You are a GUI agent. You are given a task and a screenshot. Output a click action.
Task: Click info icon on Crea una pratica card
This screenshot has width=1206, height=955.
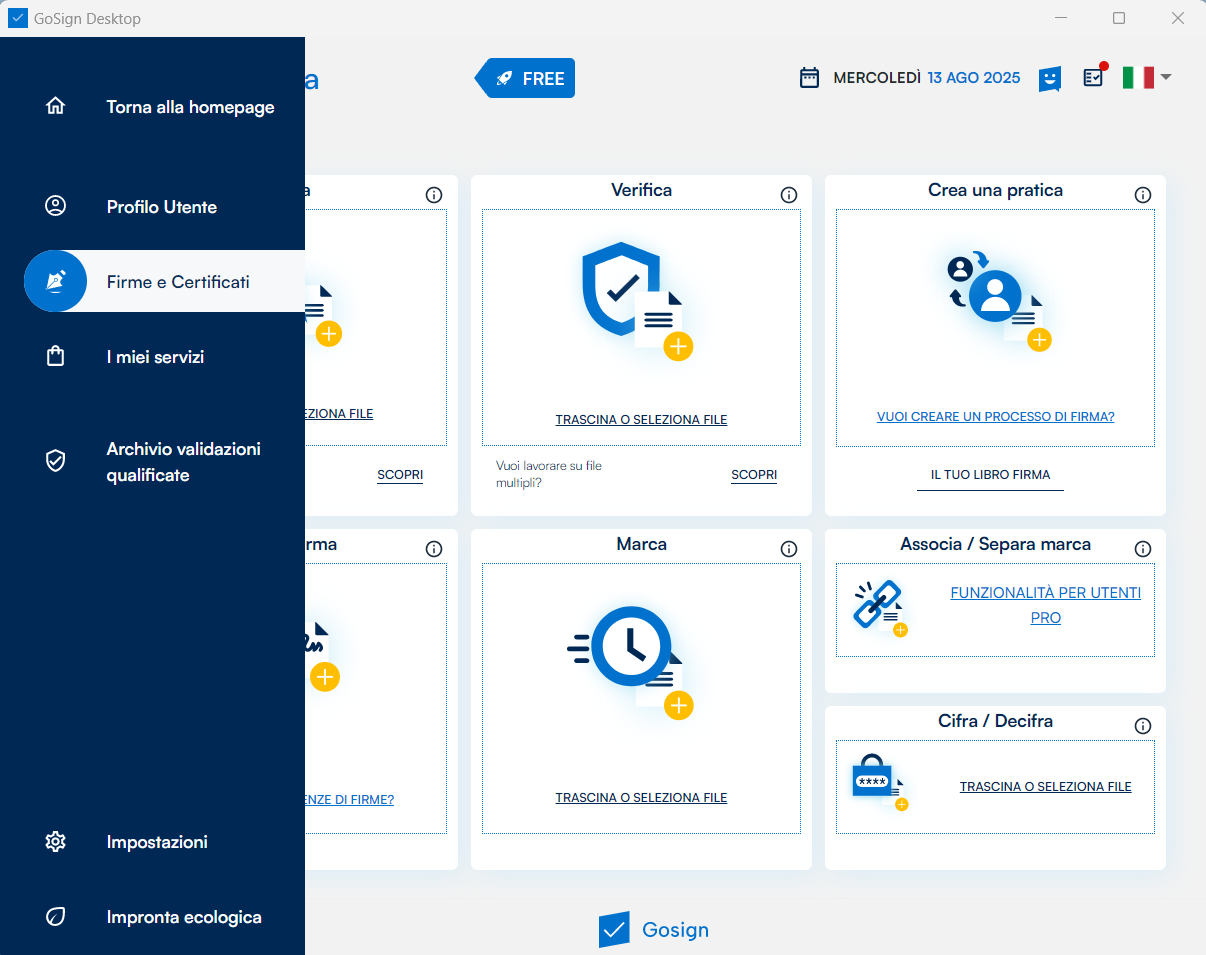click(x=1142, y=195)
